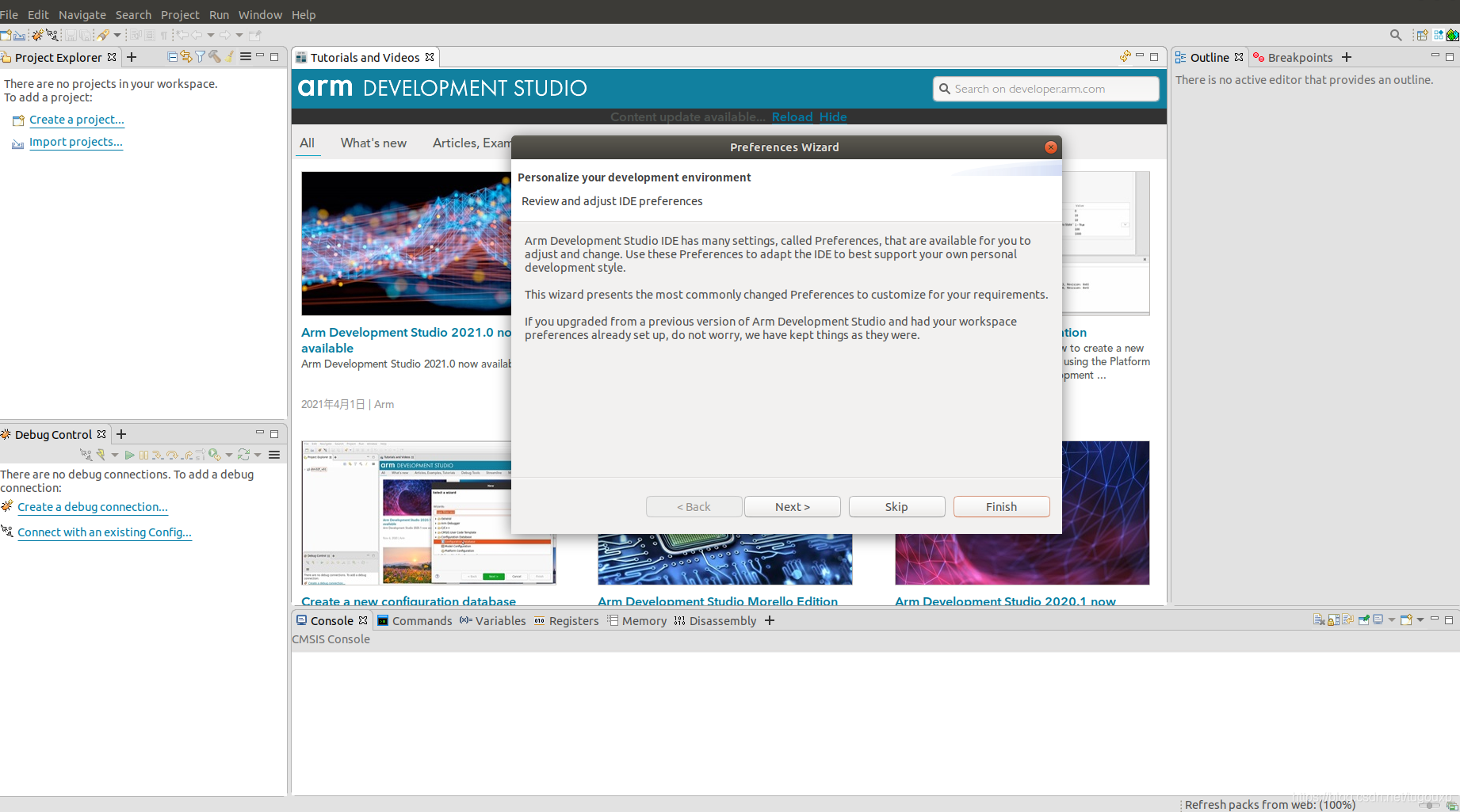Select the CMSIS Pack Manager perspective icon
This screenshot has height=812, width=1460.
pos(1452,35)
